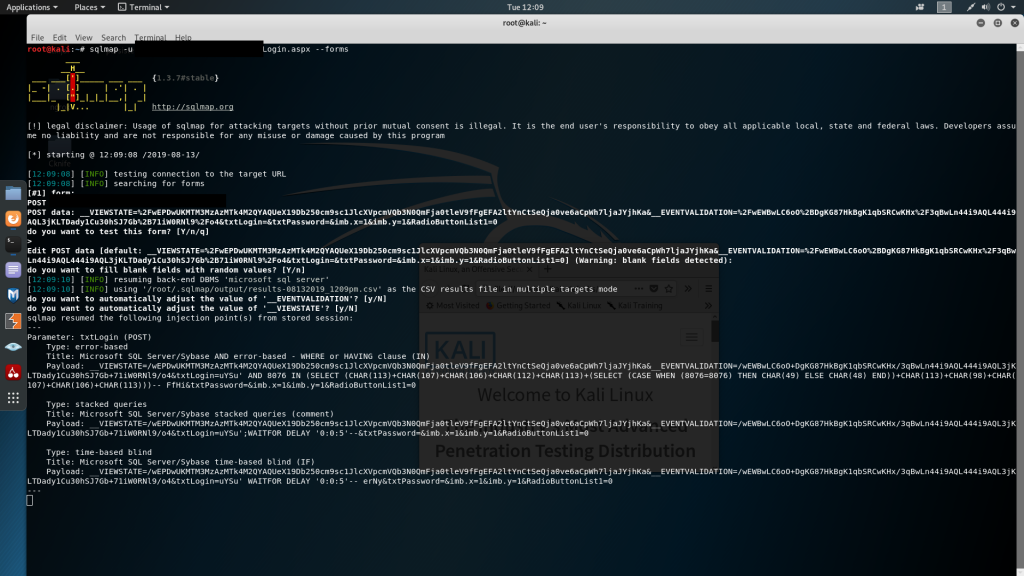Click "resuming back-end DBMS 'microsoft sql server'" line

click(178, 280)
